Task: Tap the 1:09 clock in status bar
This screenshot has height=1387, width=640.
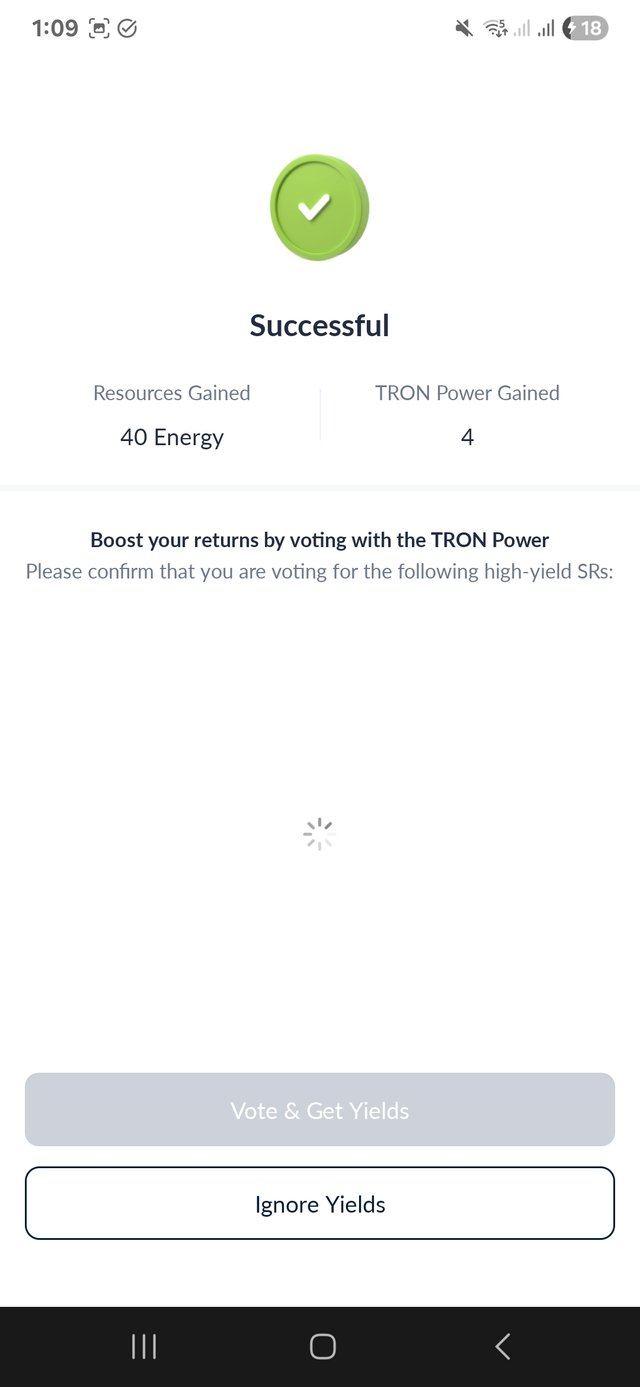Action: pyautogui.click(x=55, y=28)
